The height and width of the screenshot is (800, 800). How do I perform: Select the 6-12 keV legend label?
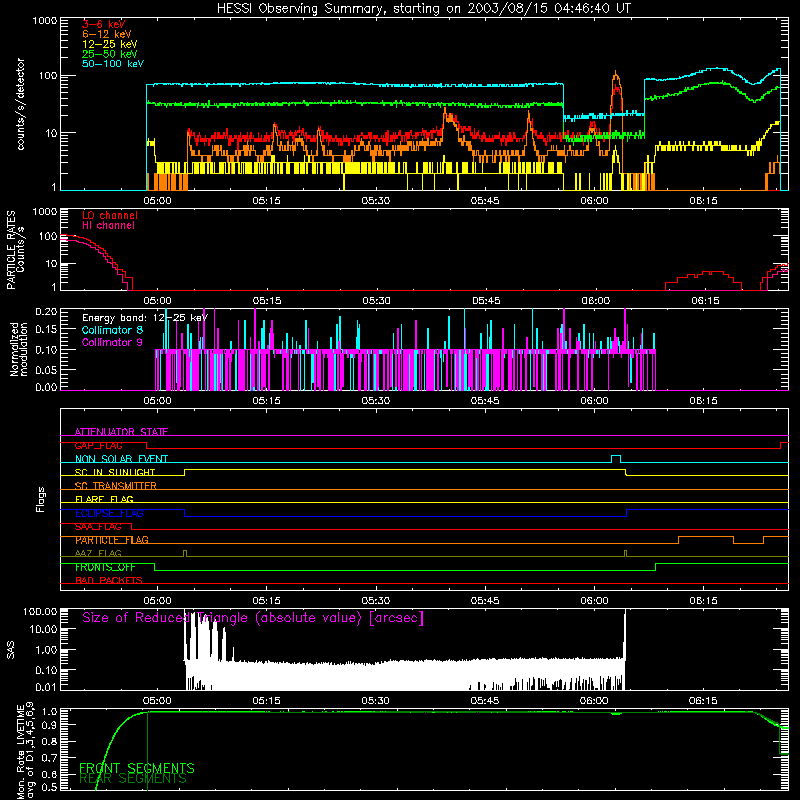tap(107, 34)
